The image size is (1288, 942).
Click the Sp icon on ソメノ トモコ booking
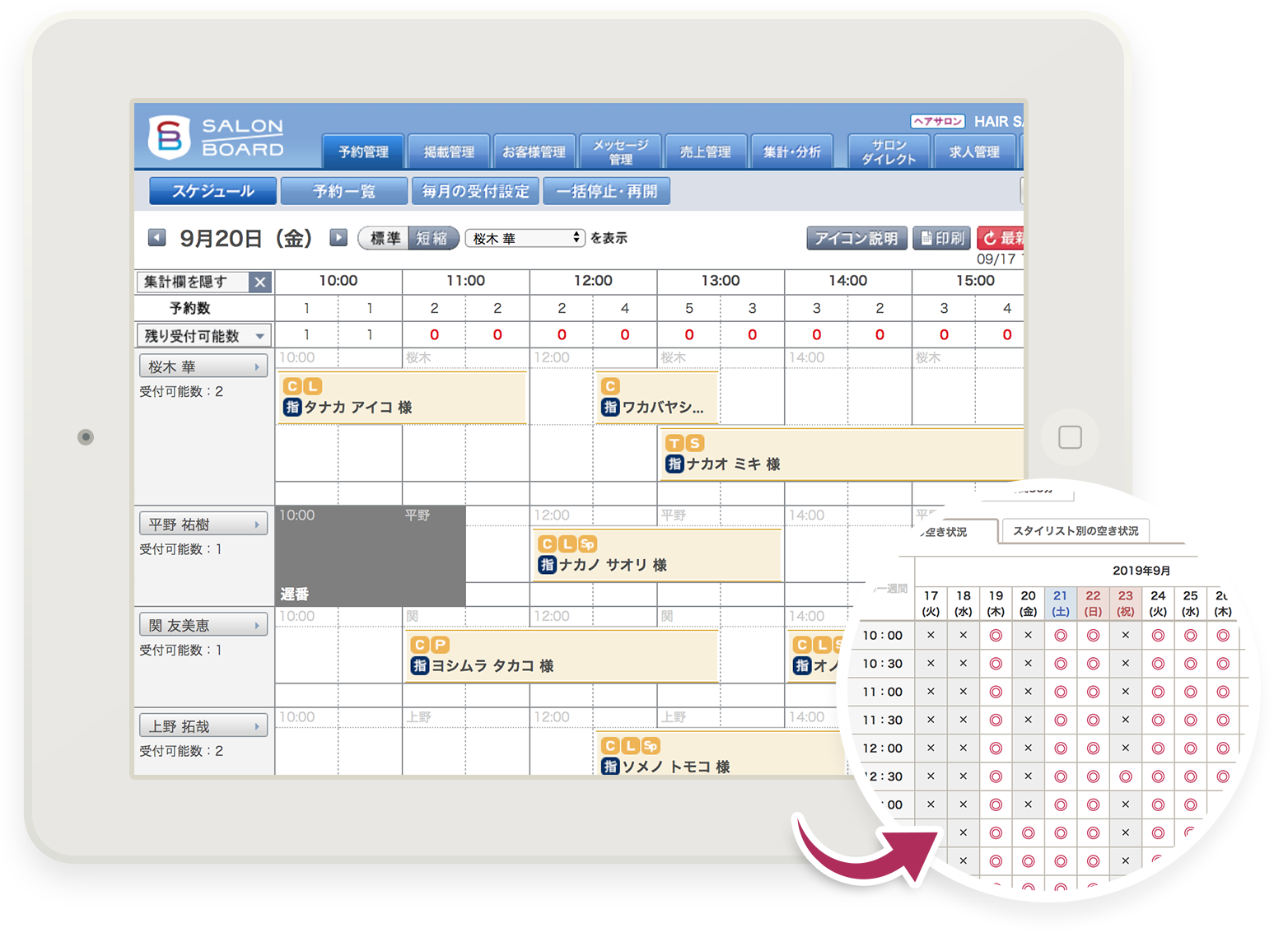(651, 746)
